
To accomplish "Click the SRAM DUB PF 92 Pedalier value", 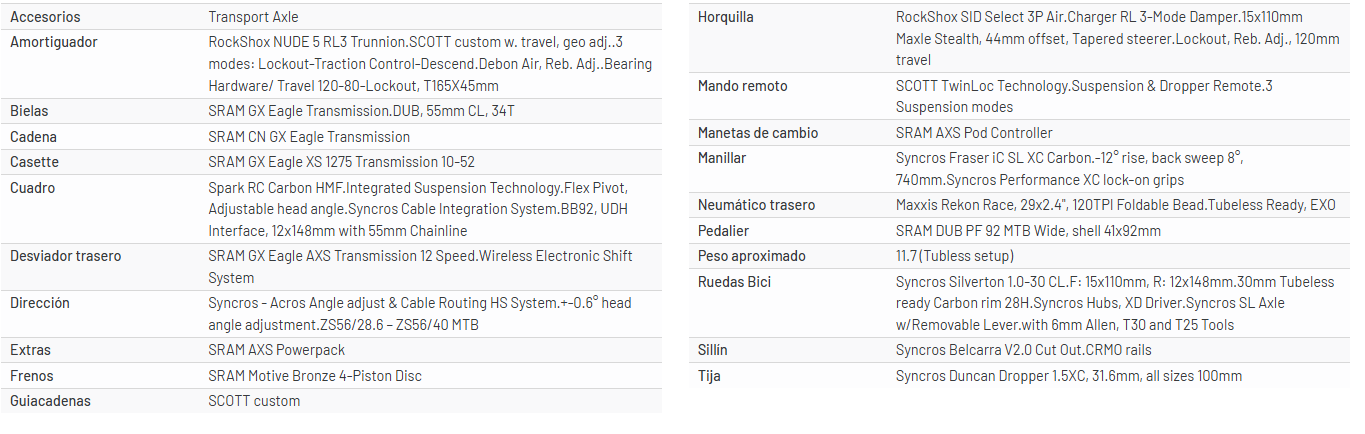I will (1028, 231).
